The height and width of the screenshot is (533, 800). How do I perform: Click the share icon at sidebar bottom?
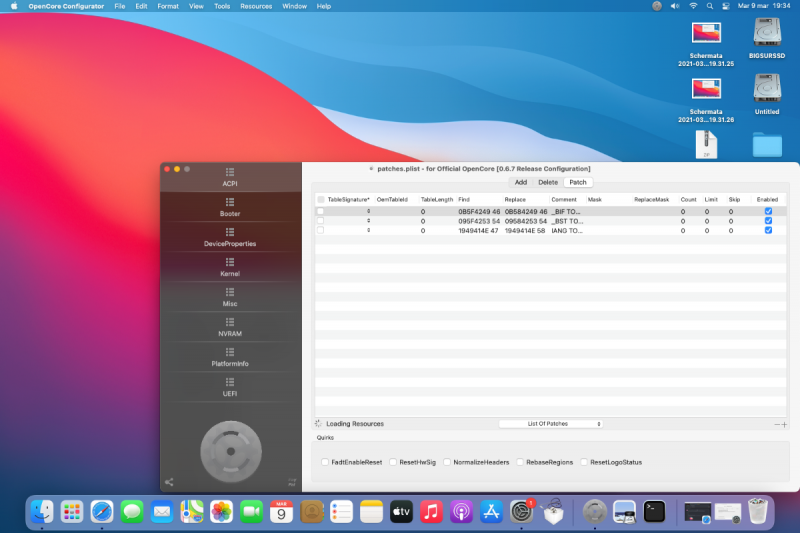point(169,482)
